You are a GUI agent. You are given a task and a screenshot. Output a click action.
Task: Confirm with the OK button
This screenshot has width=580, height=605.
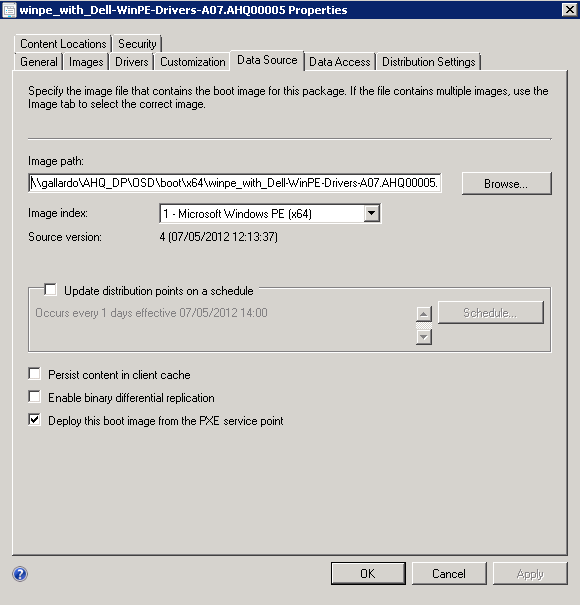[368, 573]
